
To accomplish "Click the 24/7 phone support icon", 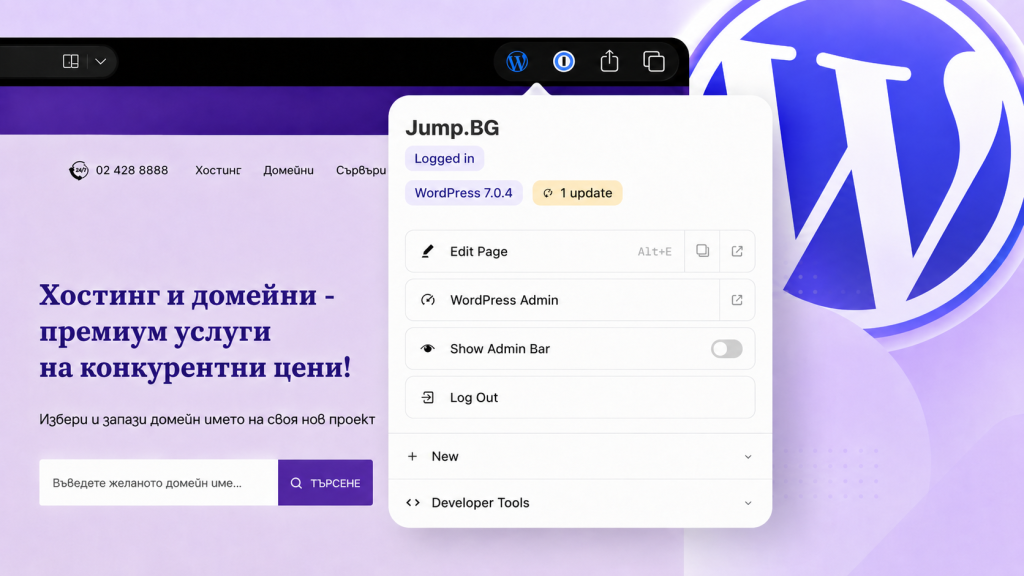I will (x=79, y=170).
